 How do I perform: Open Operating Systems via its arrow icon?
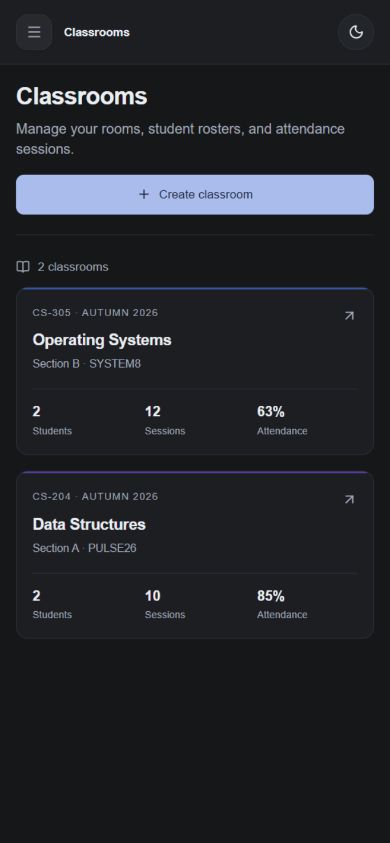pyautogui.click(x=349, y=316)
